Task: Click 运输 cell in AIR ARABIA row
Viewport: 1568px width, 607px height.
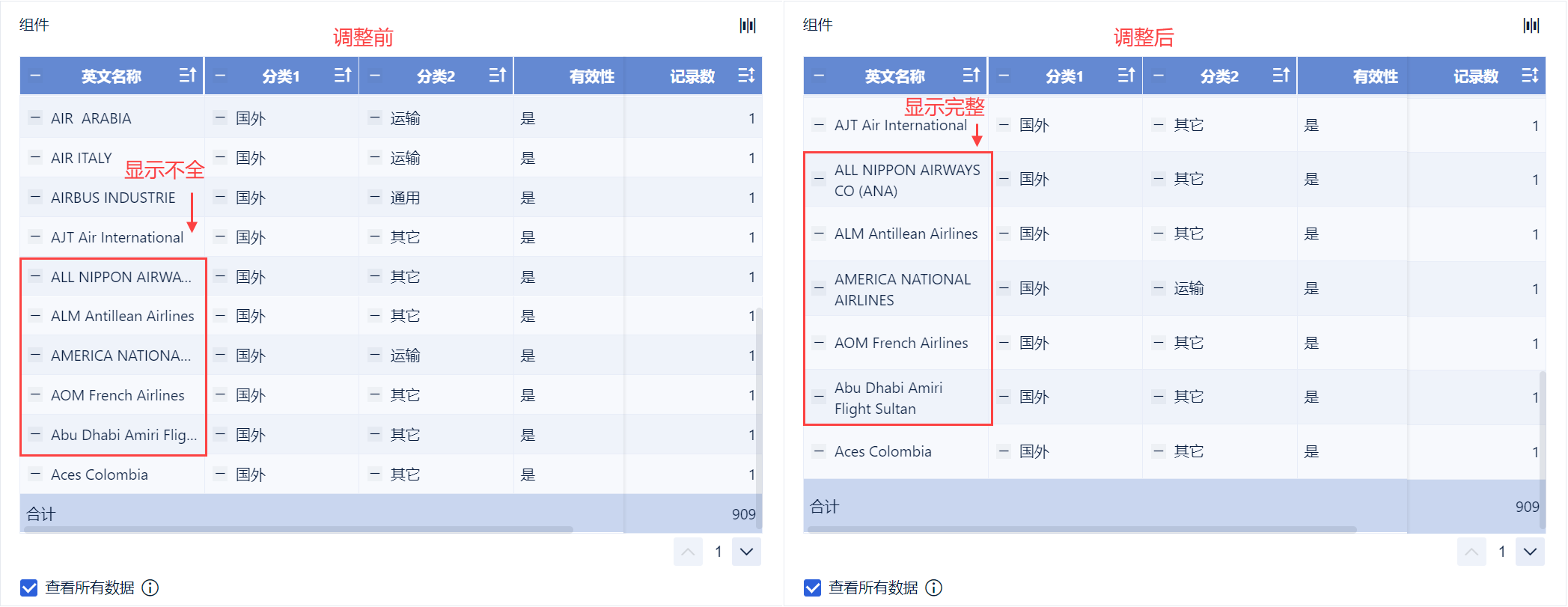Action: click(405, 118)
